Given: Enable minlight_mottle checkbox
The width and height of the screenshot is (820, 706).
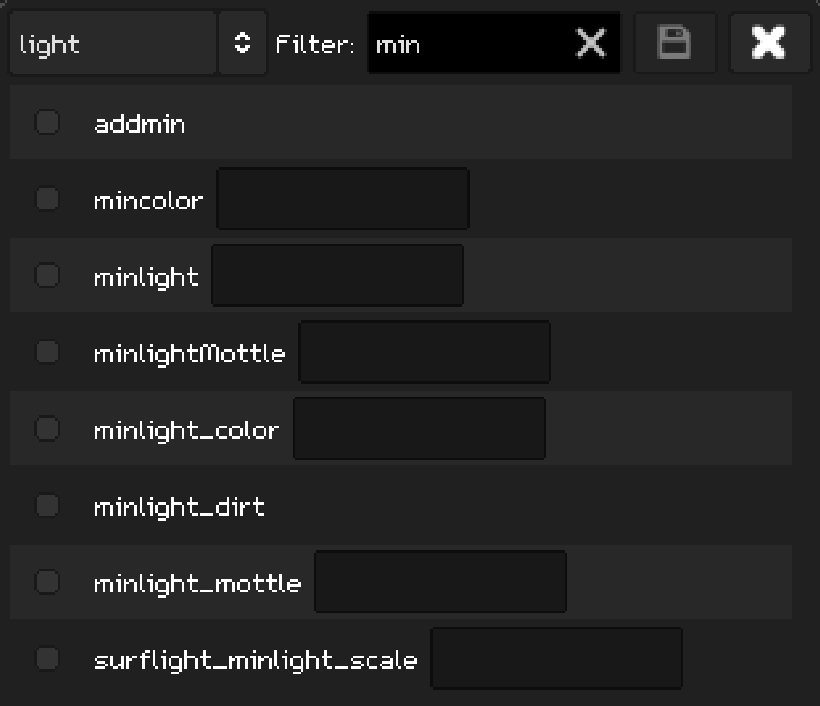Looking at the screenshot, I should coord(47,581).
